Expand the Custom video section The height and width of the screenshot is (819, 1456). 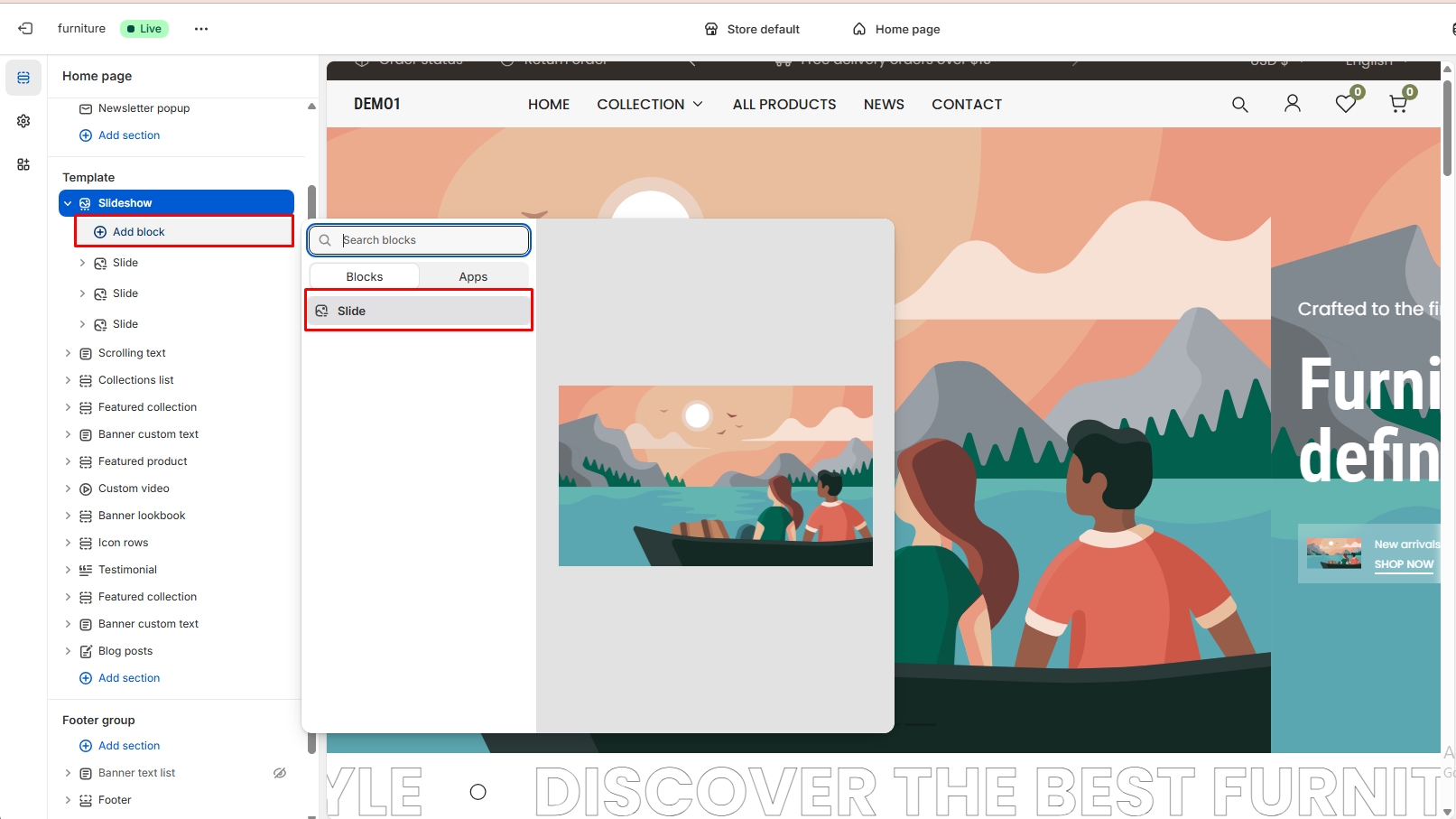click(x=68, y=489)
